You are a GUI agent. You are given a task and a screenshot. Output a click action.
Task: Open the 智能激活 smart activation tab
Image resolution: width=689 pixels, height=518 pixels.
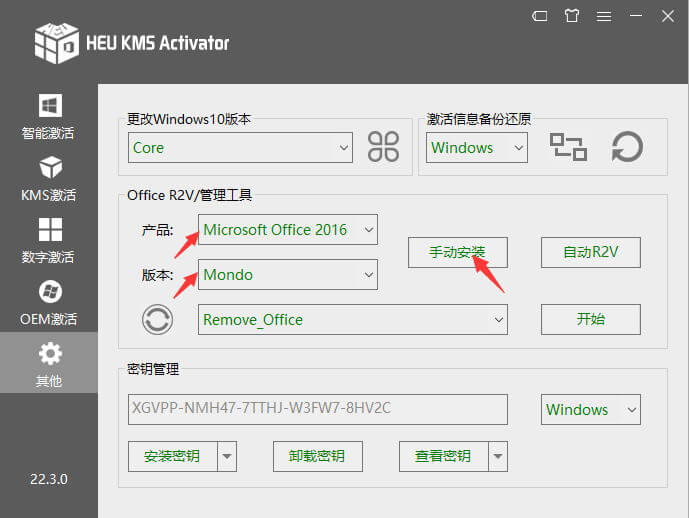point(48,116)
